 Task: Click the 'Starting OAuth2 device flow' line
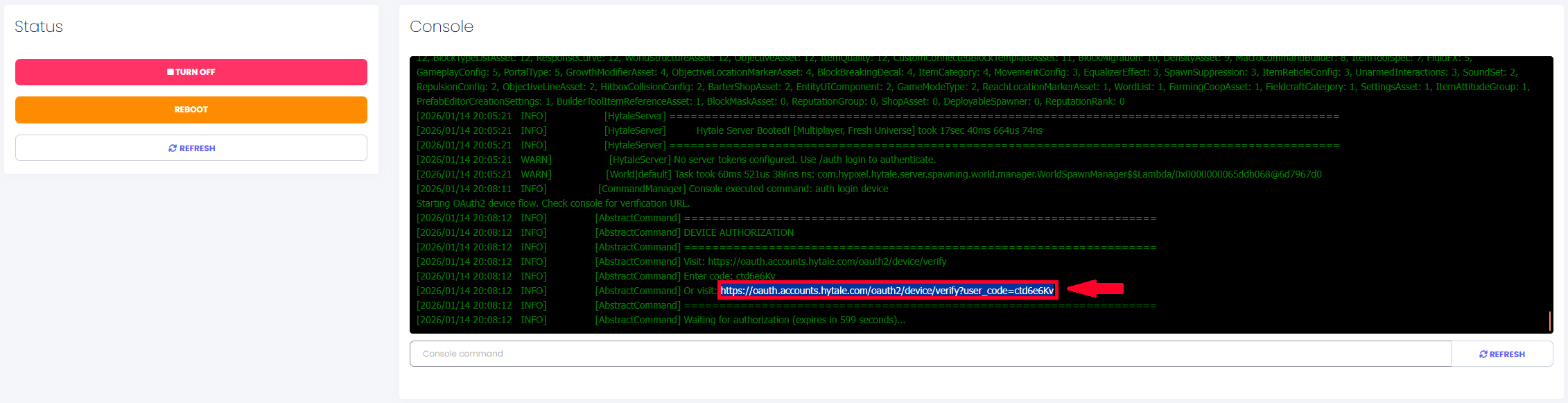point(553,203)
